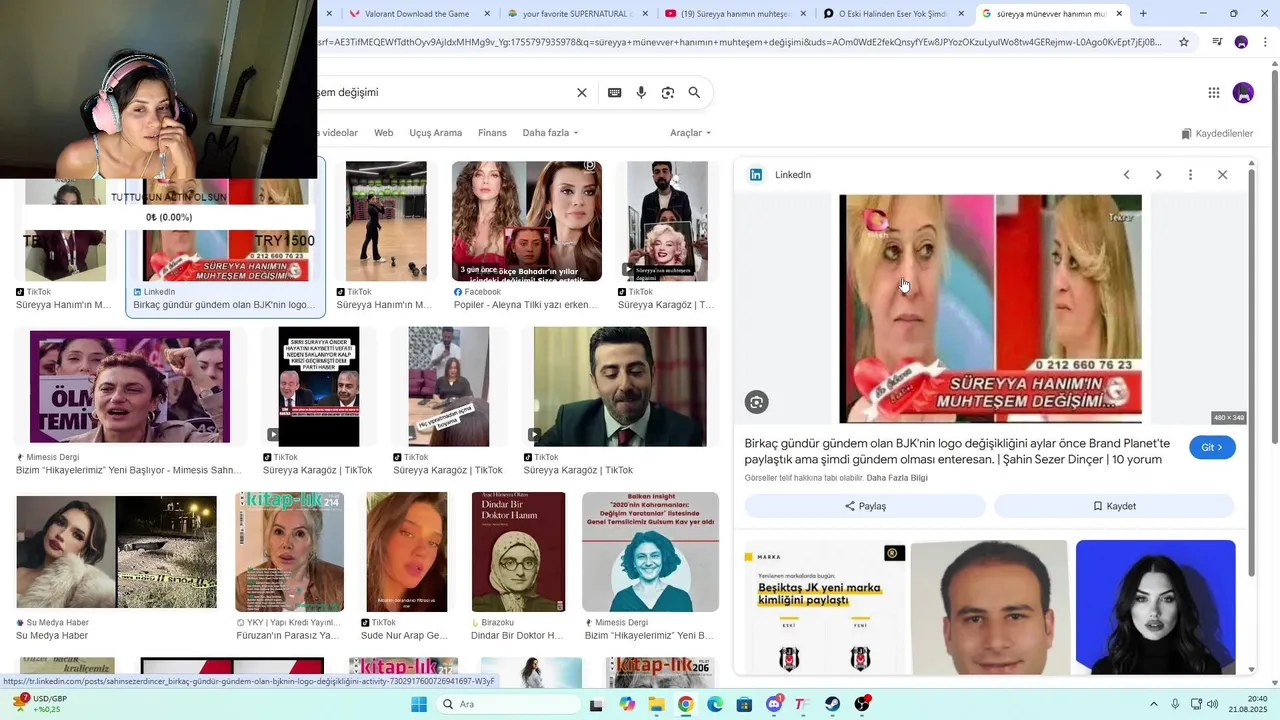Image resolution: width=1280 pixels, height=720 pixels.
Task: Open a new browser tab
Action: click(x=1143, y=14)
